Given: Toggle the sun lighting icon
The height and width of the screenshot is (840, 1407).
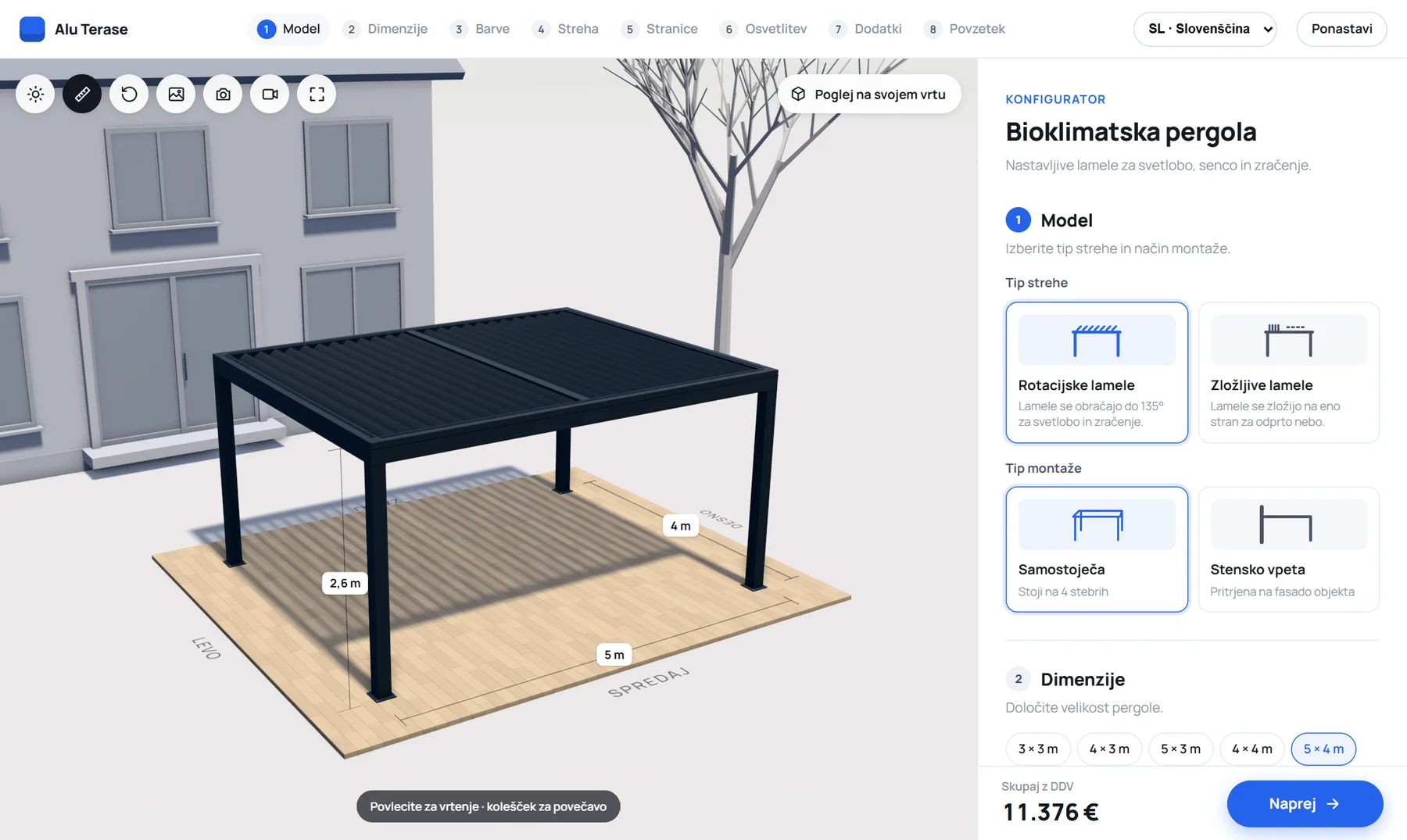Looking at the screenshot, I should 35,95.
